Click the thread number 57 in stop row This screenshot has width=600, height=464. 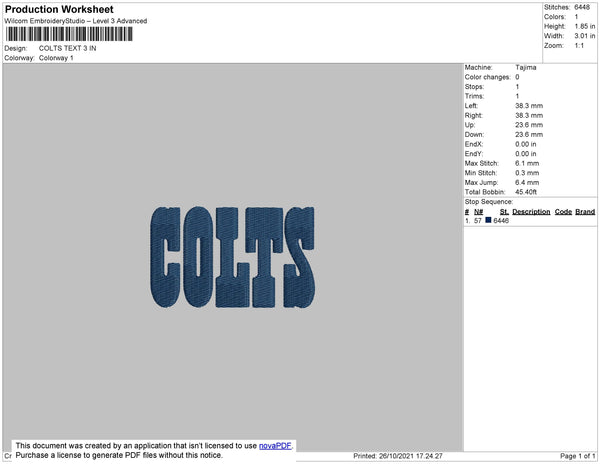click(x=478, y=221)
